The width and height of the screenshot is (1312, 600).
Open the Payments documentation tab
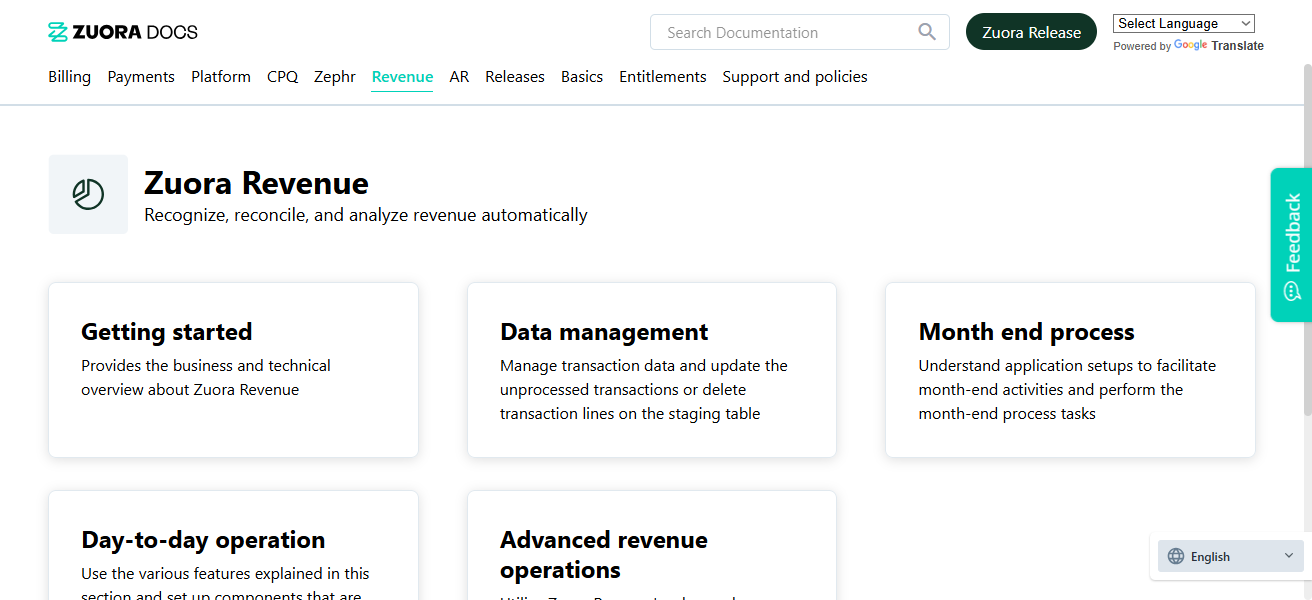[x=140, y=76]
